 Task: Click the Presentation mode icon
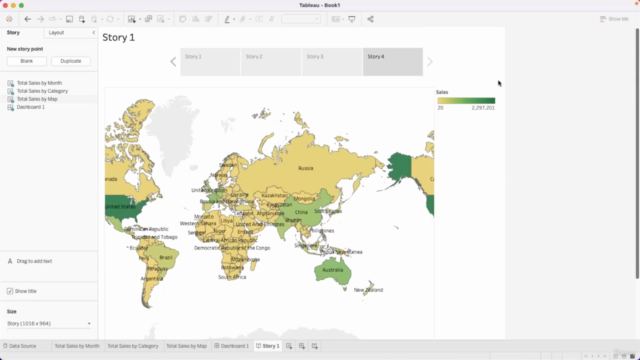(351, 19)
